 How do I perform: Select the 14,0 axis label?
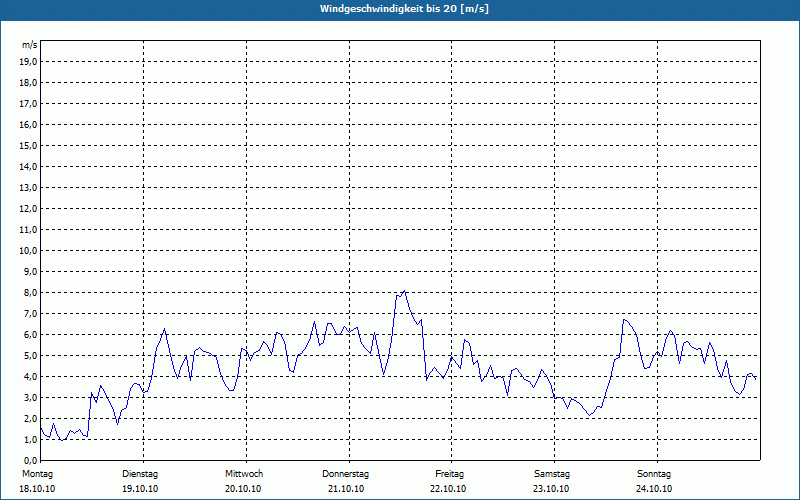point(29,166)
